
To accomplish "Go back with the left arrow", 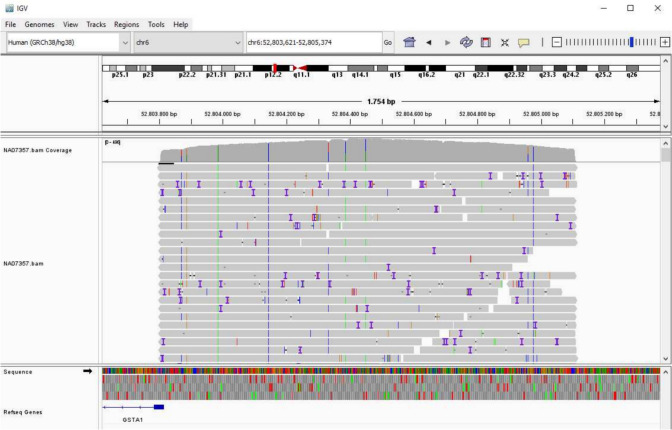I will click(429, 42).
